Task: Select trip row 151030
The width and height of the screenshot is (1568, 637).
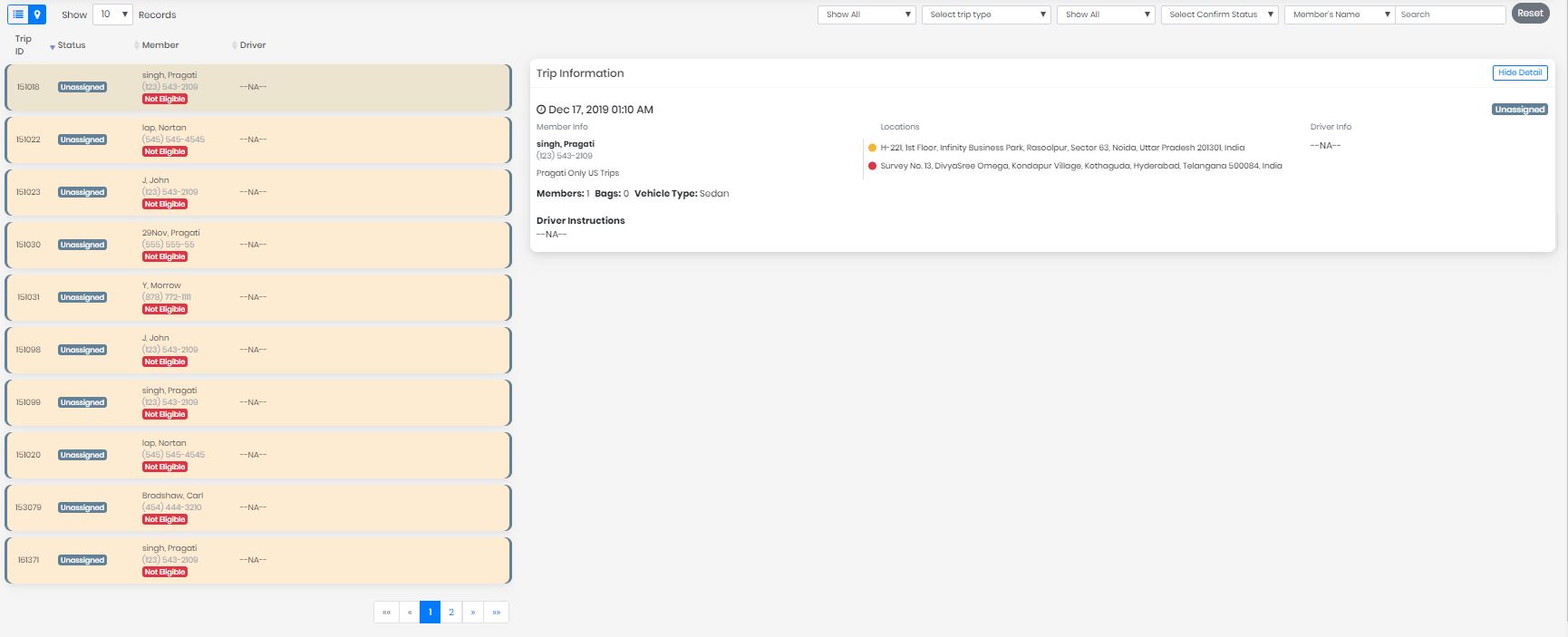Action: 258,245
